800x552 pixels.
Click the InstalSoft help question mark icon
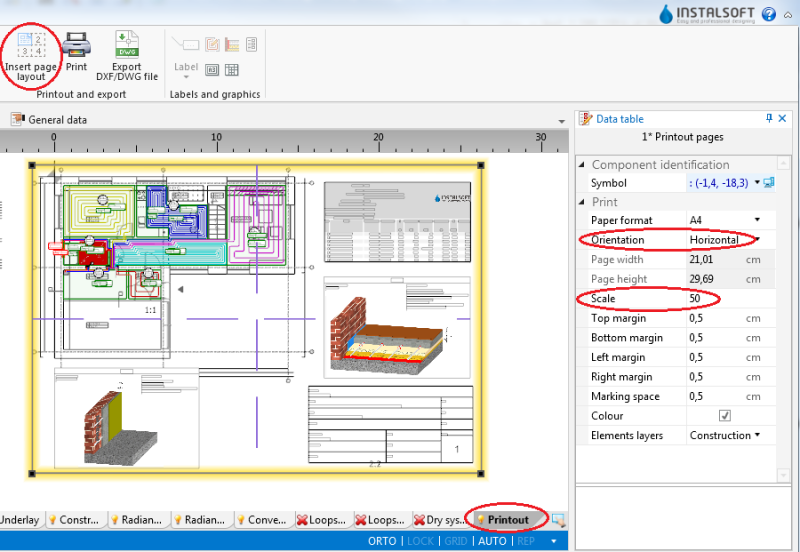(768, 14)
